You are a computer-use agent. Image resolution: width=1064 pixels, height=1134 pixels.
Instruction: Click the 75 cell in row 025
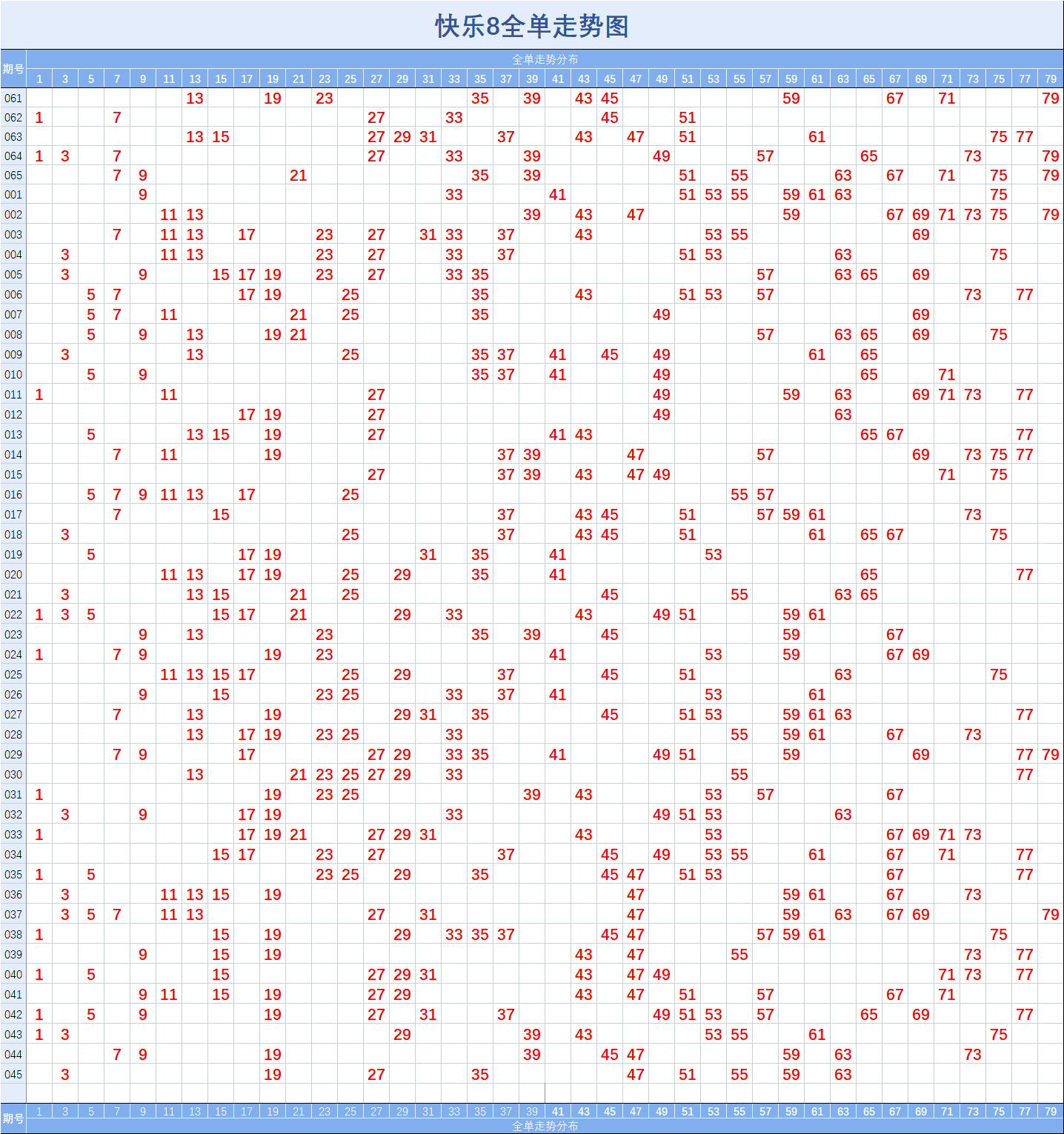click(999, 675)
